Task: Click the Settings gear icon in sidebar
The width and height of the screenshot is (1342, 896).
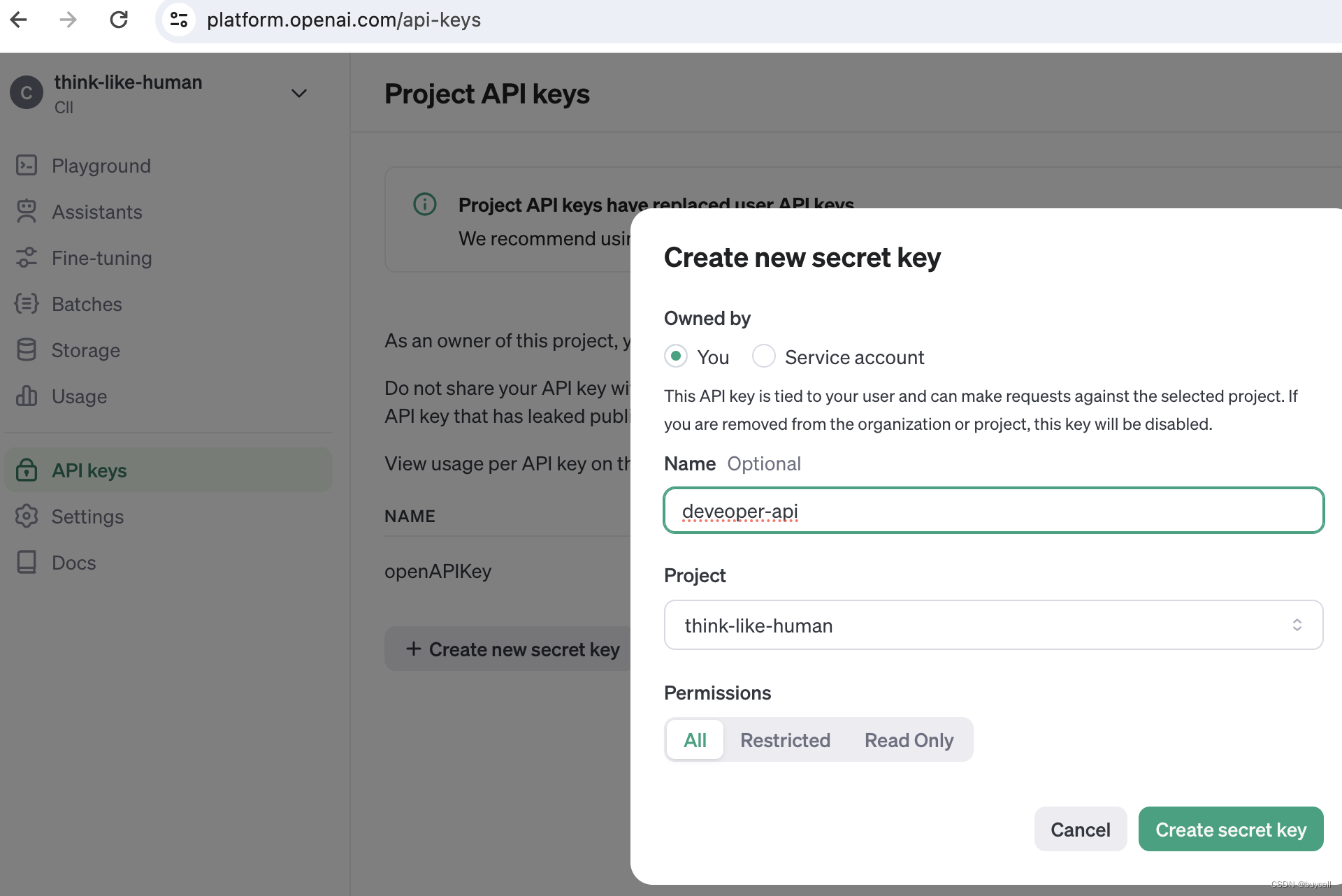Action: click(27, 516)
